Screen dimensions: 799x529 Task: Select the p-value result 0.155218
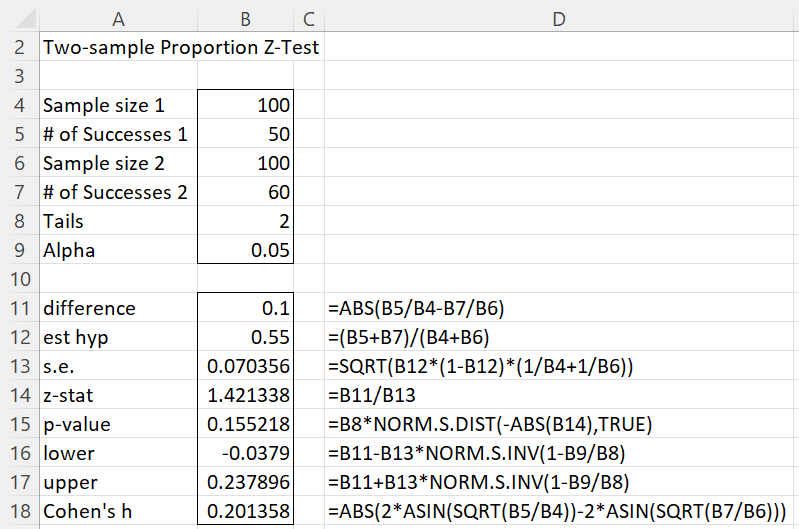click(246, 424)
